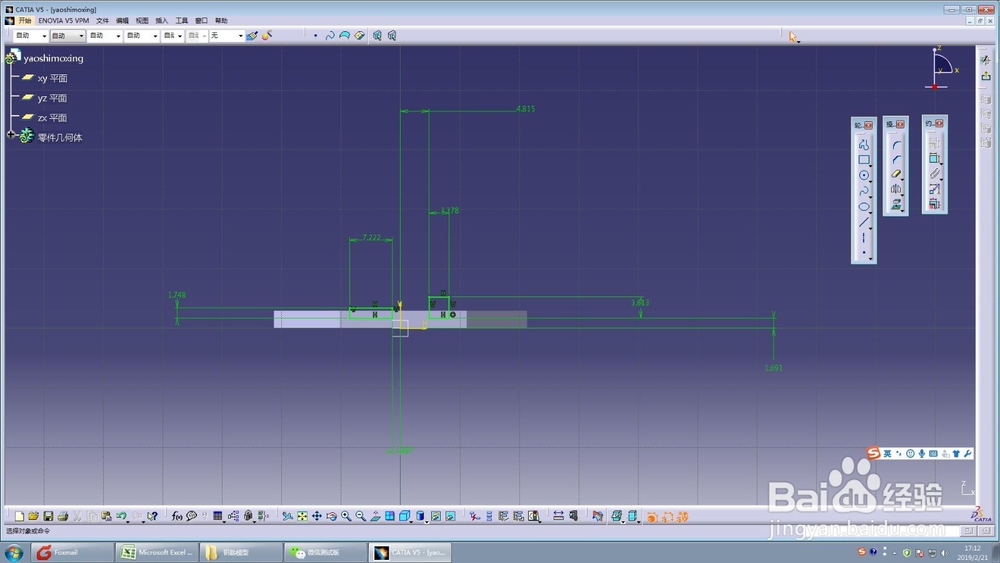Select the Ellipse sketch tool
1000x563 pixels.
(864, 207)
